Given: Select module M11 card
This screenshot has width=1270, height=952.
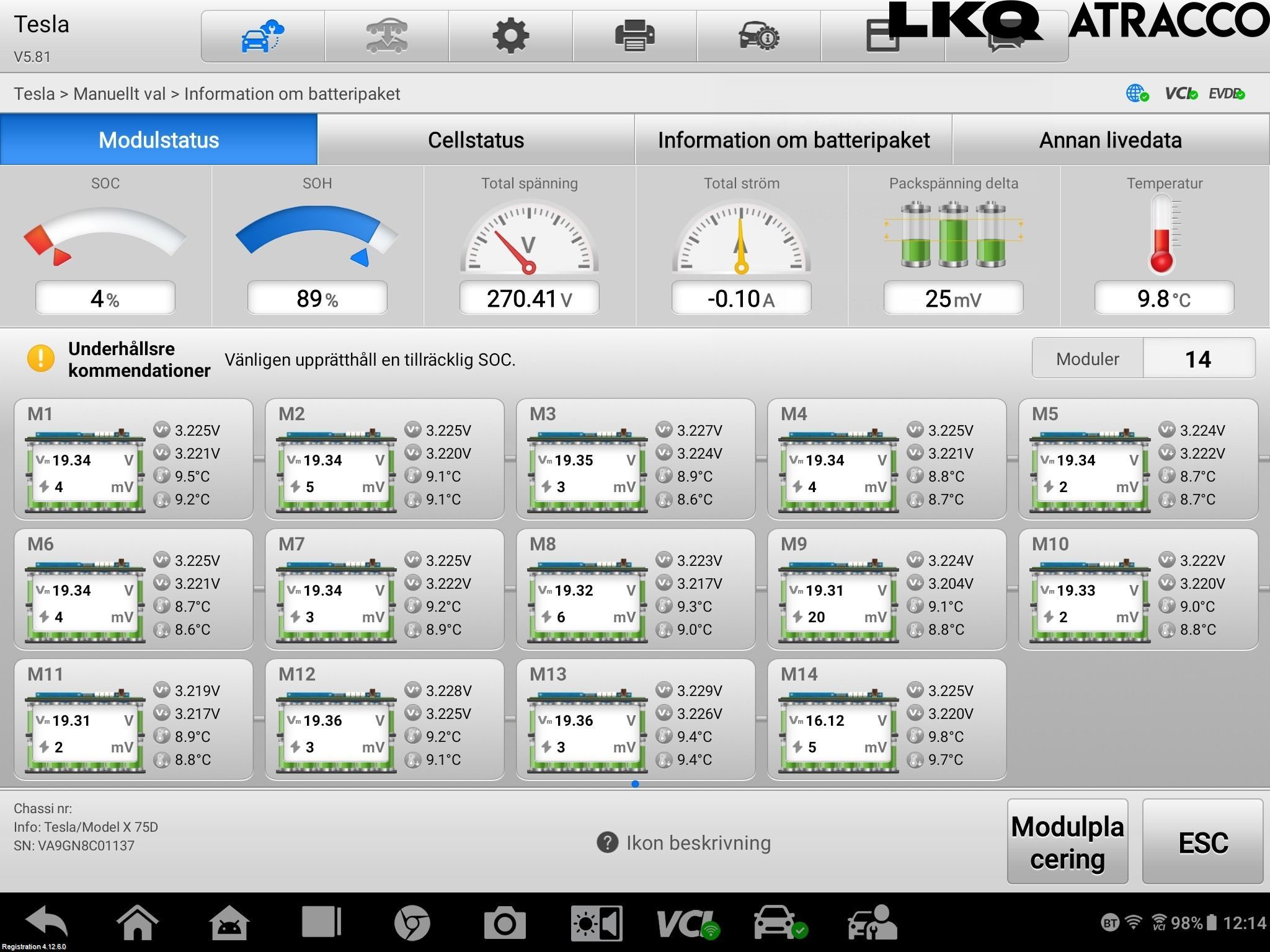Looking at the screenshot, I should click(133, 719).
